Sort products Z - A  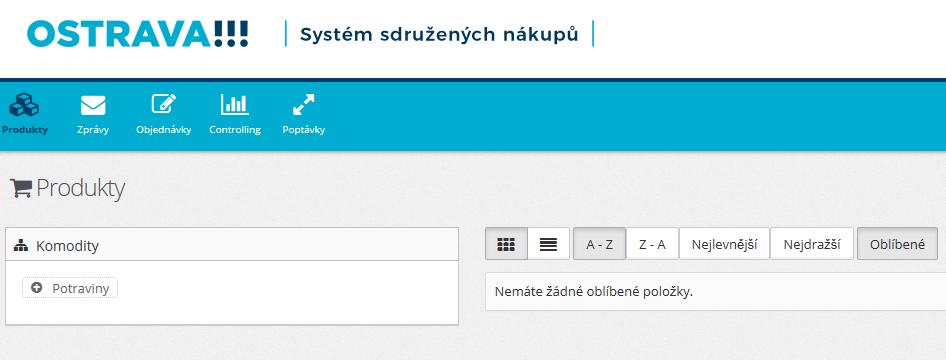652,244
